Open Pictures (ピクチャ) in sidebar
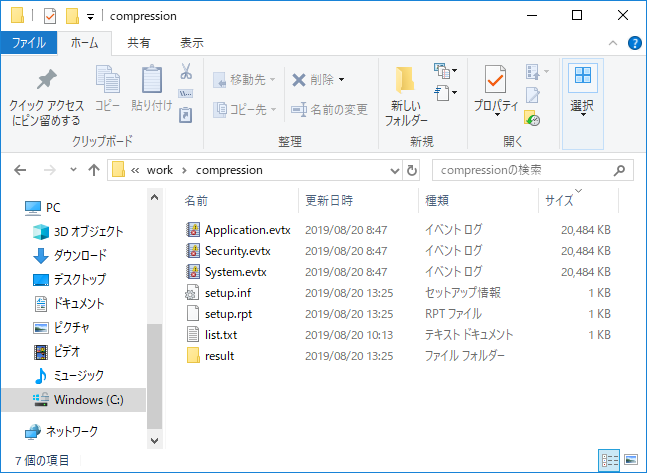 tap(61, 328)
